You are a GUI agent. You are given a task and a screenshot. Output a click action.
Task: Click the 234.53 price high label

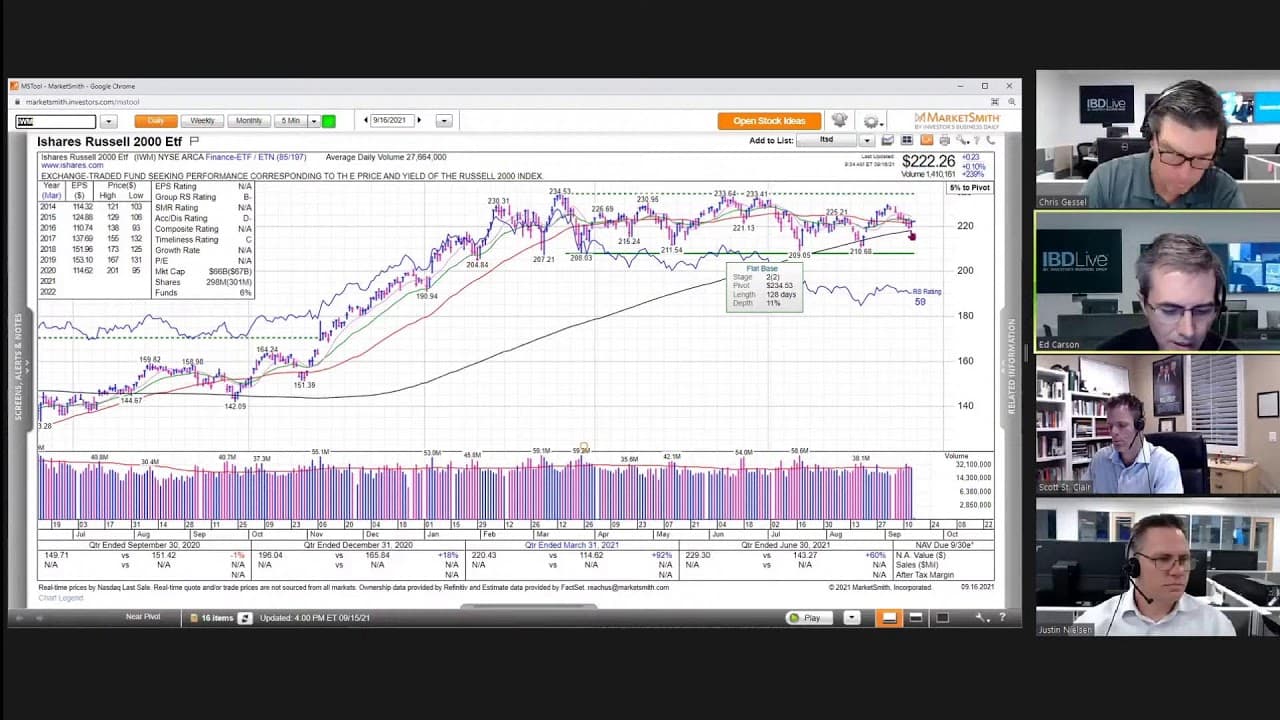560,191
